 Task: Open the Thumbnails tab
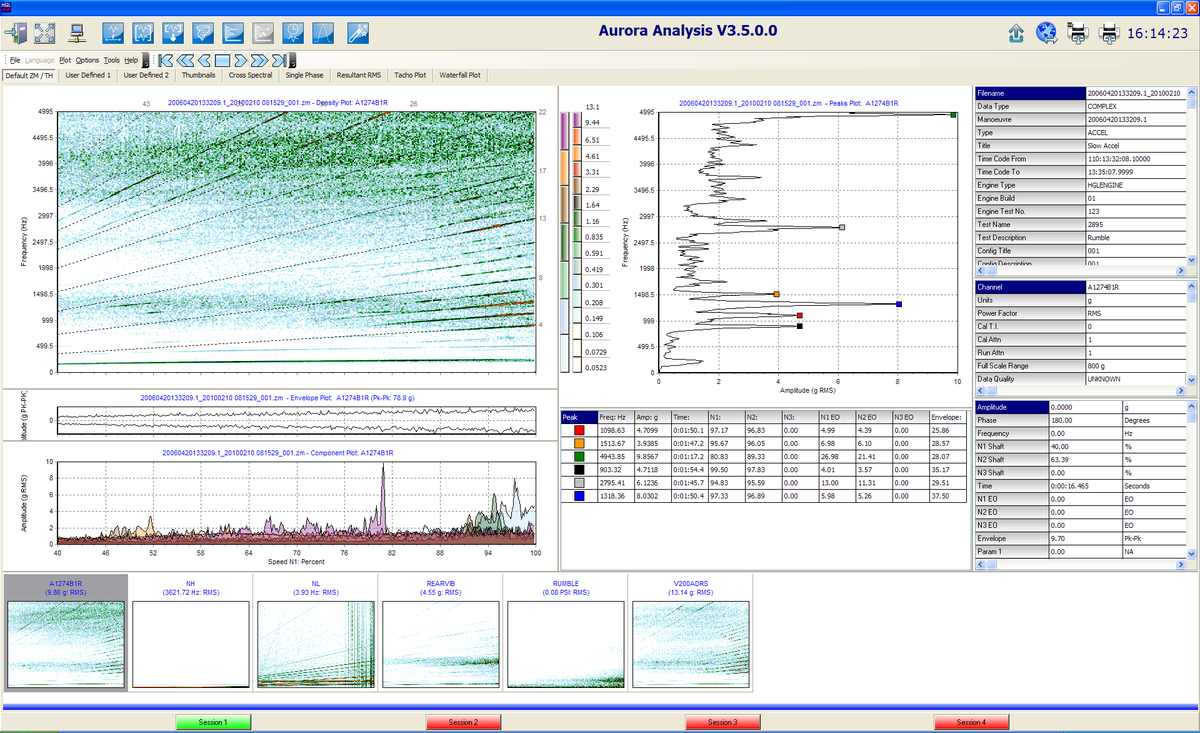pyautogui.click(x=199, y=75)
